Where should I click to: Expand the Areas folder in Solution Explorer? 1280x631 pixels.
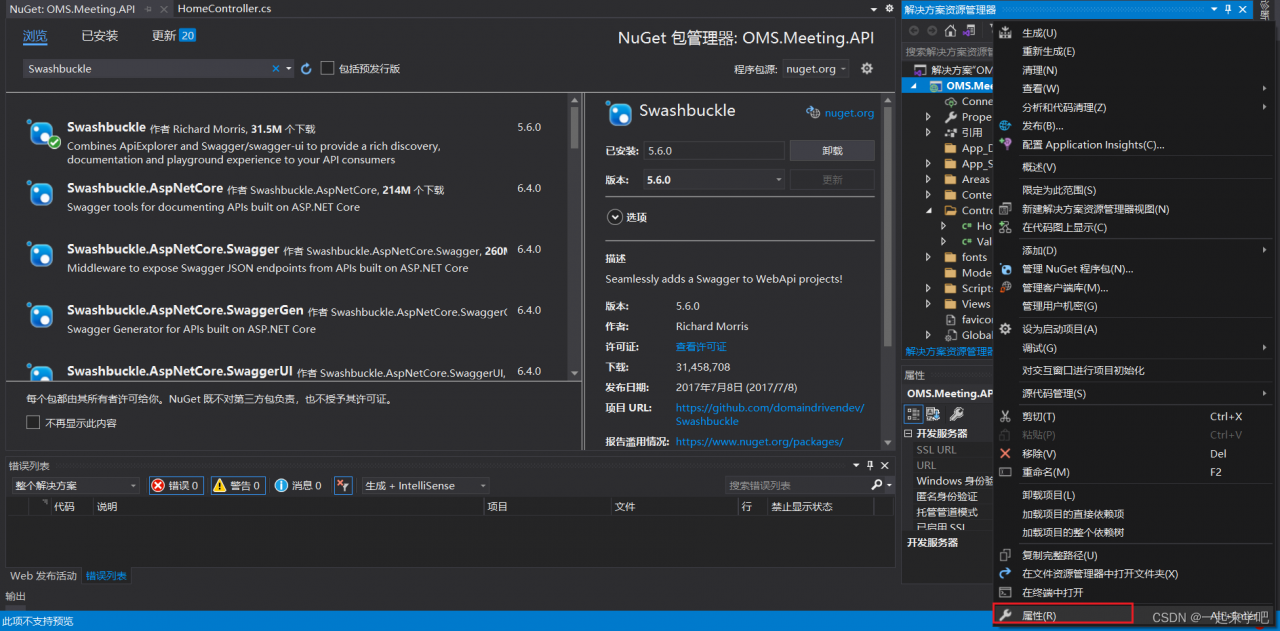[928, 180]
